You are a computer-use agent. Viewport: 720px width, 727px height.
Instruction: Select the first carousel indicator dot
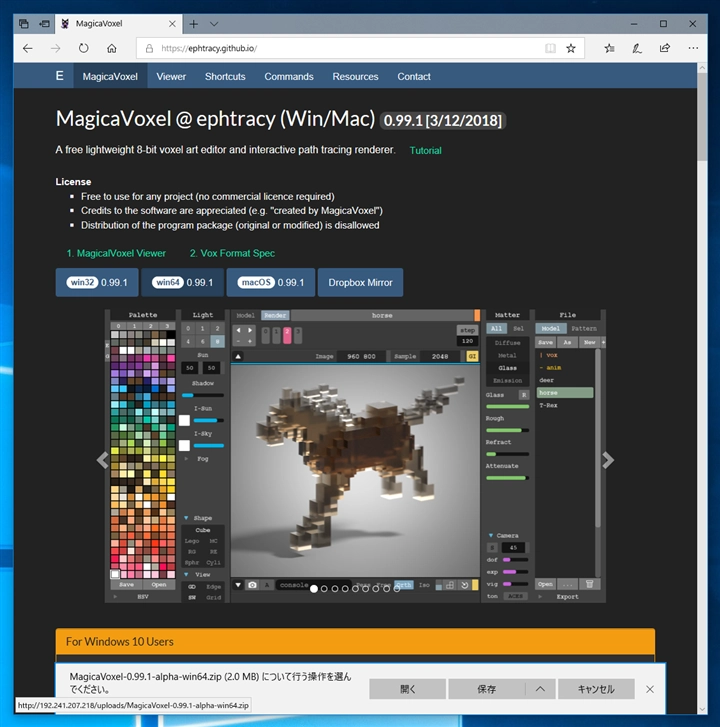(x=314, y=589)
